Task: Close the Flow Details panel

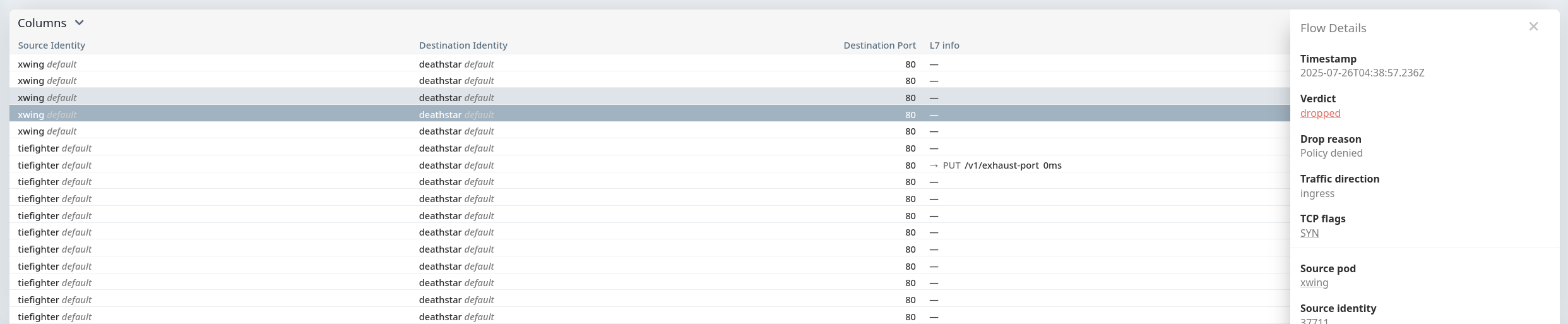Action: click(x=1533, y=27)
